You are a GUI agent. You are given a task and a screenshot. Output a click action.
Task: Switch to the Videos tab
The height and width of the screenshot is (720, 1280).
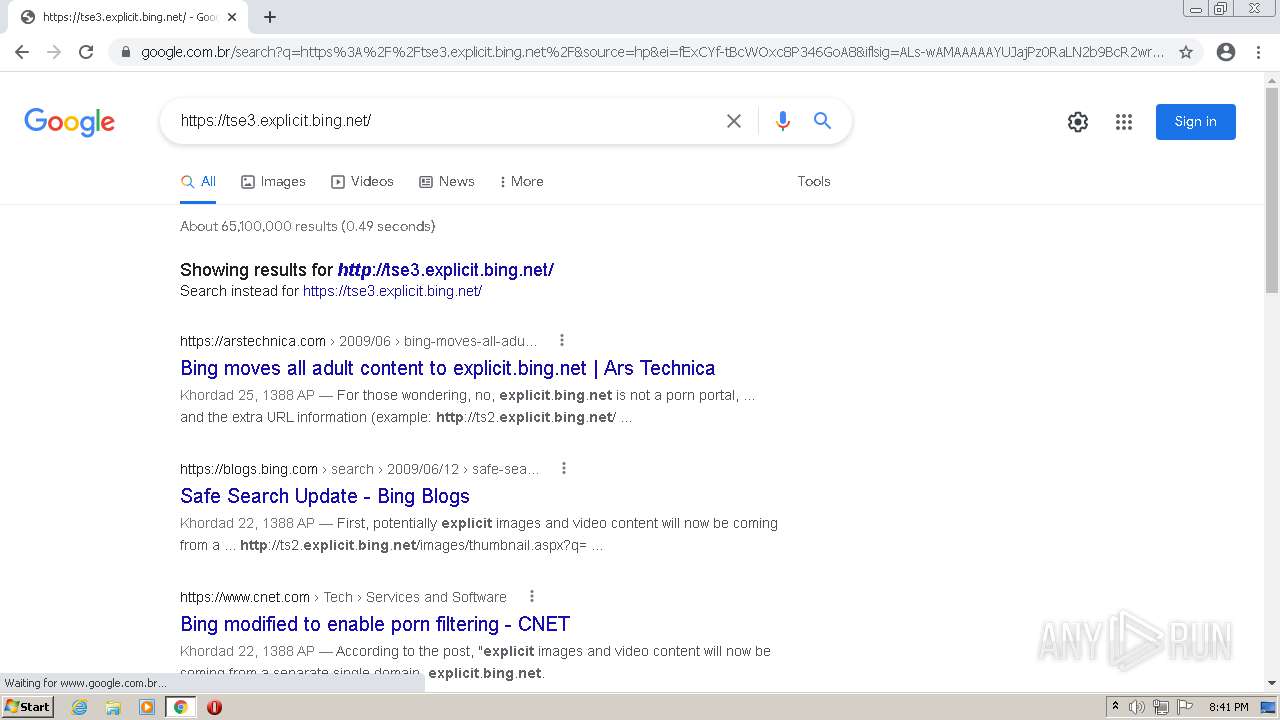(x=362, y=182)
